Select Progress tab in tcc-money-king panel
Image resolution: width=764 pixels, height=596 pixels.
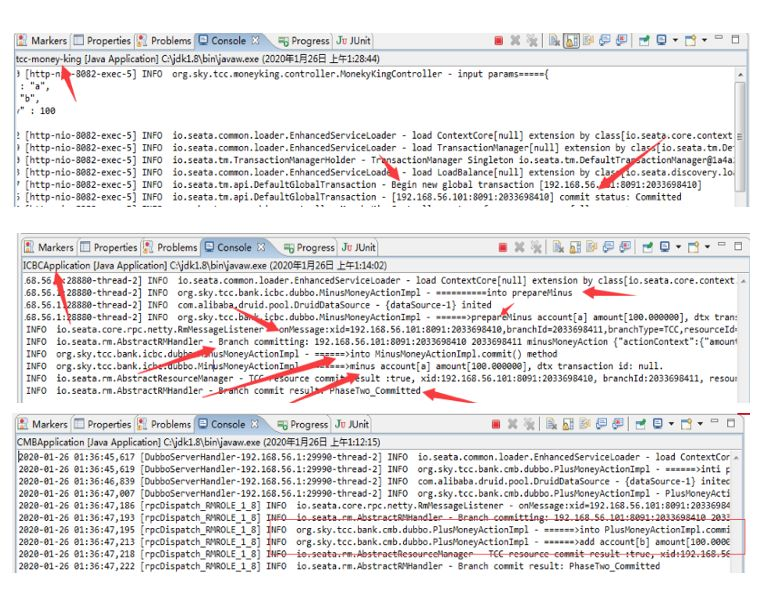(x=304, y=41)
